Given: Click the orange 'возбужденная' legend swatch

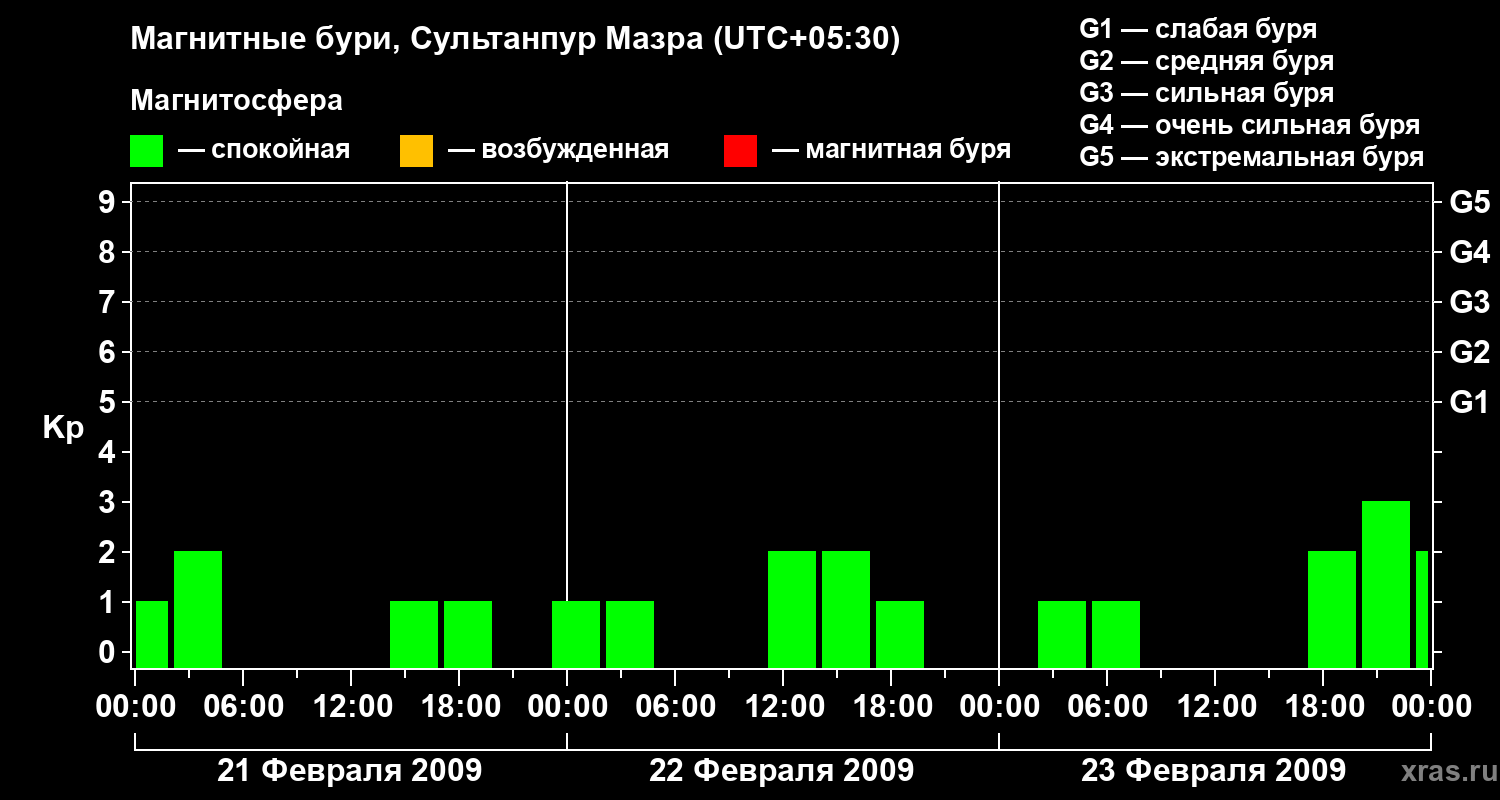Looking at the screenshot, I should 416,151.
